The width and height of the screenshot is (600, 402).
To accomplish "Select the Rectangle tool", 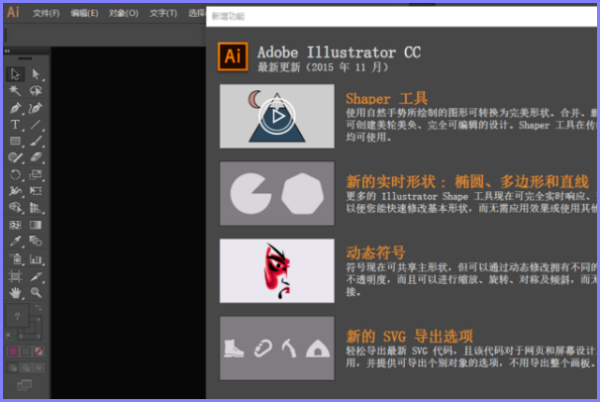I will point(15,141).
